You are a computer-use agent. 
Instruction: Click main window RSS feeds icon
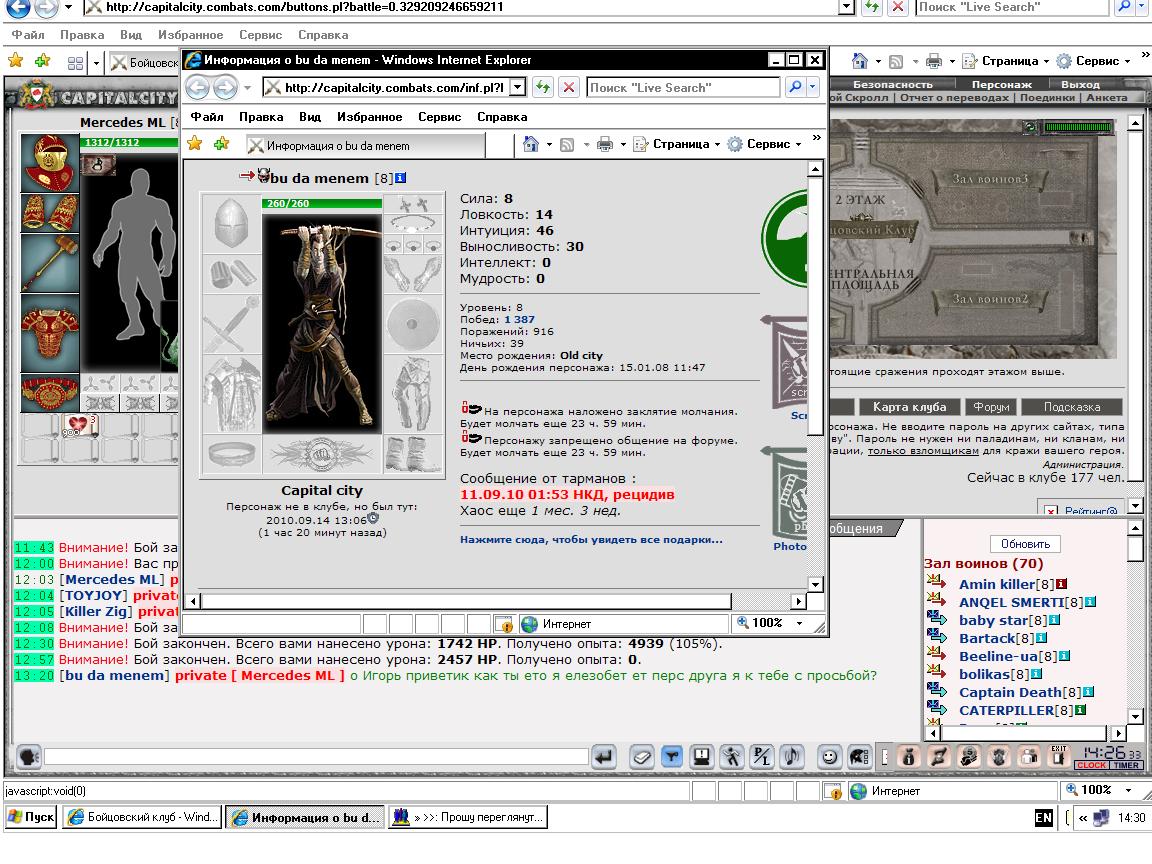[x=896, y=62]
